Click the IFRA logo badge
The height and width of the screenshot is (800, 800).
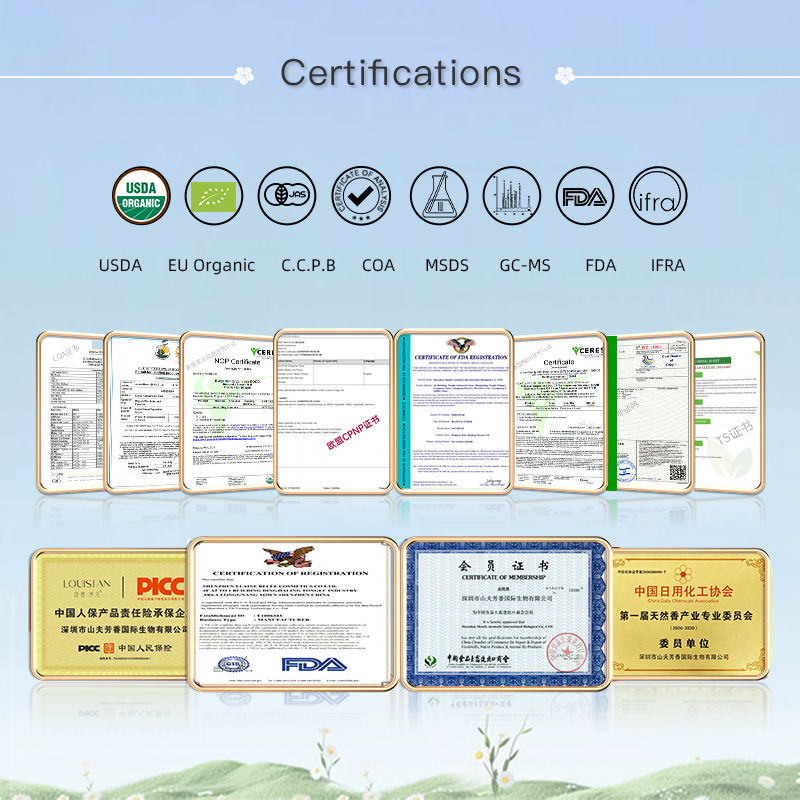[658, 196]
